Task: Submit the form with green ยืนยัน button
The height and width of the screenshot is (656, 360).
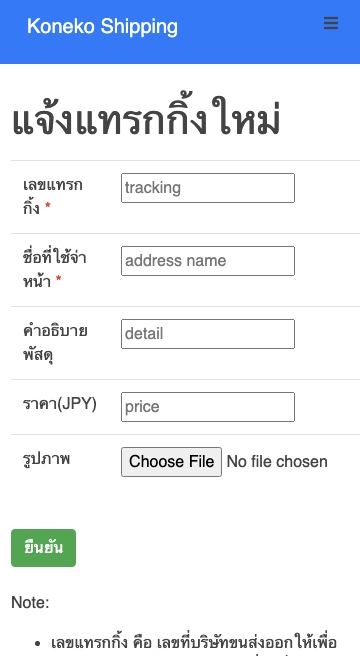Action: tap(44, 548)
